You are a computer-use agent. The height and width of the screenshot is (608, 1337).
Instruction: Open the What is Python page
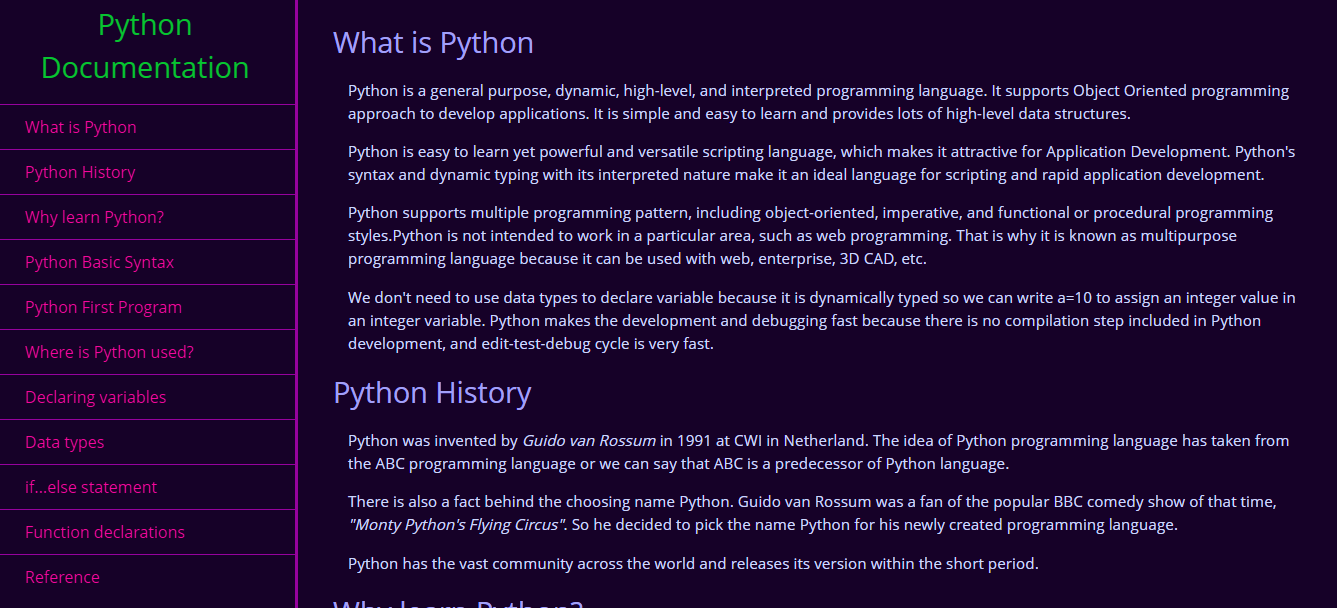pos(80,127)
